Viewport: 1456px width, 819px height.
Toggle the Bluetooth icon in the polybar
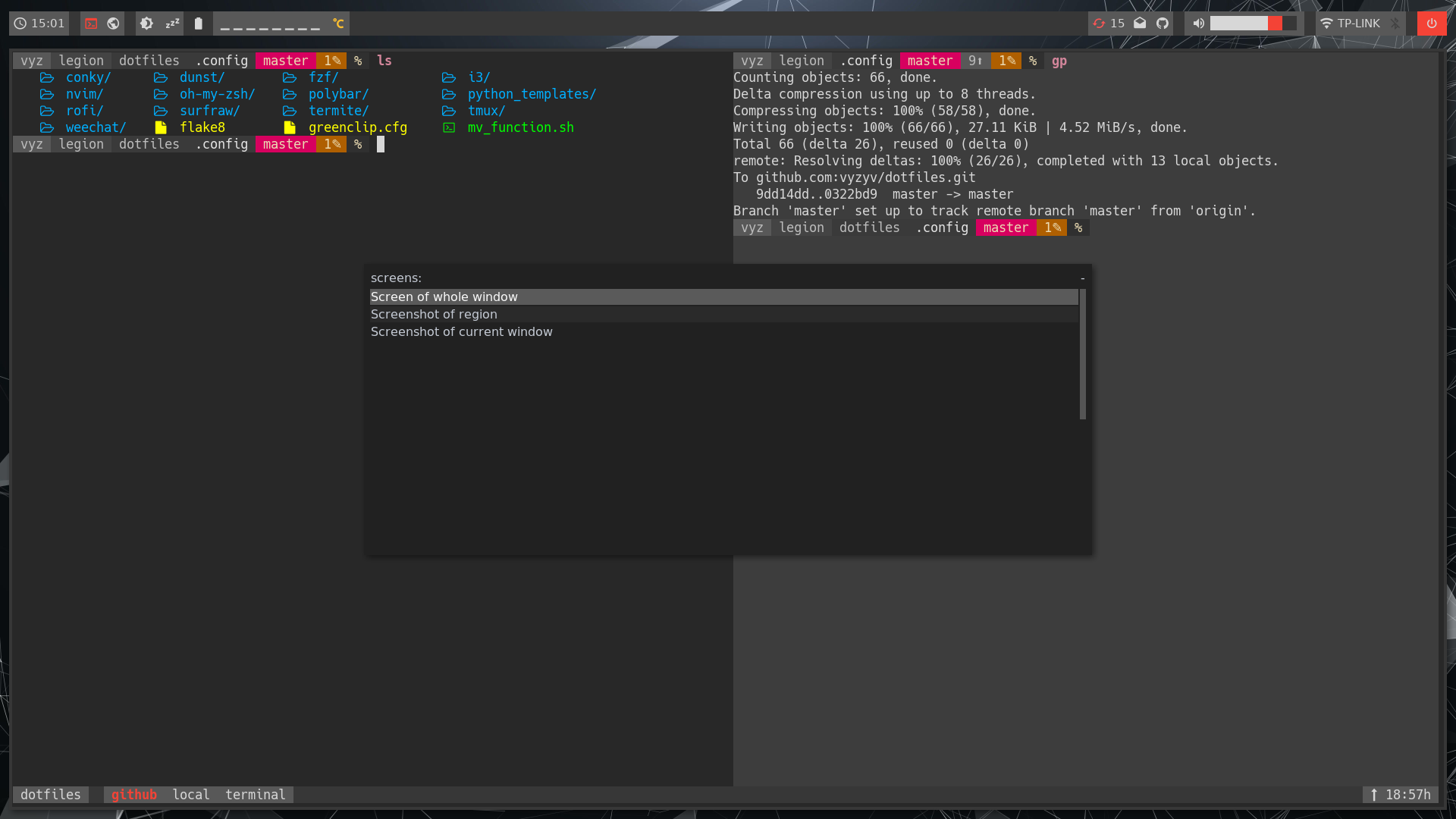pos(1395,24)
